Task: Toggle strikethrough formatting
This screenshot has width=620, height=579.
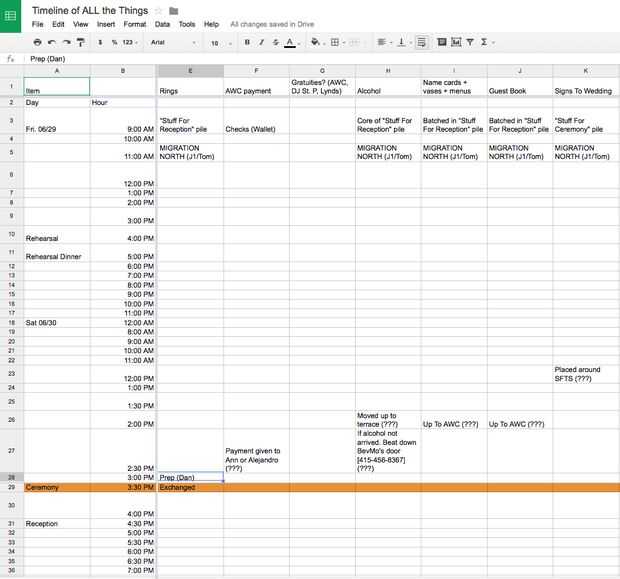Action: tap(276, 42)
